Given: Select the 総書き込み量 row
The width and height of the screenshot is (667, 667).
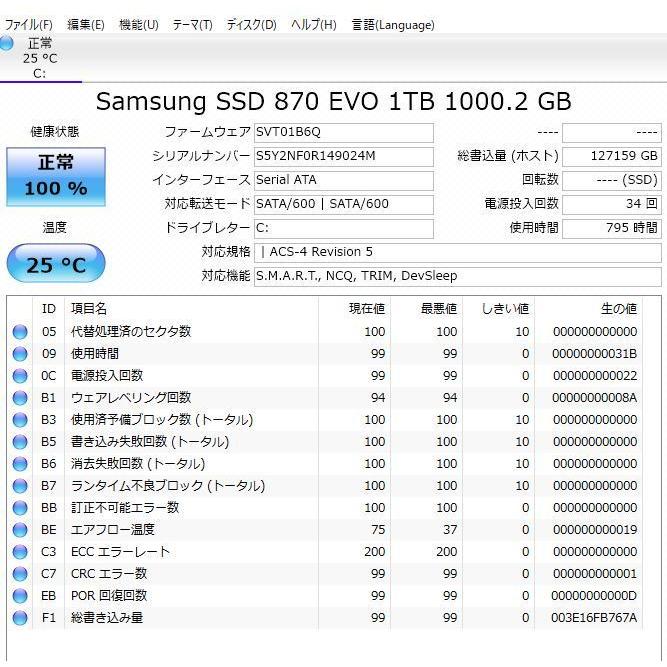Looking at the screenshot, I should [x=325, y=618].
